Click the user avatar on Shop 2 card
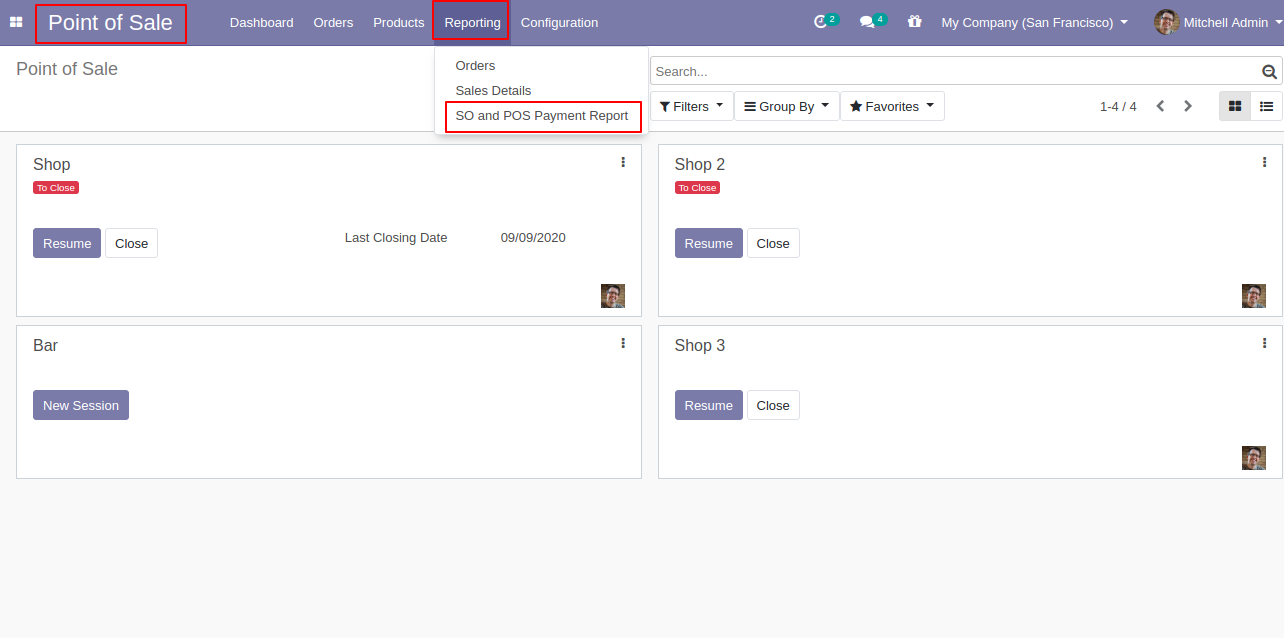 click(1254, 296)
